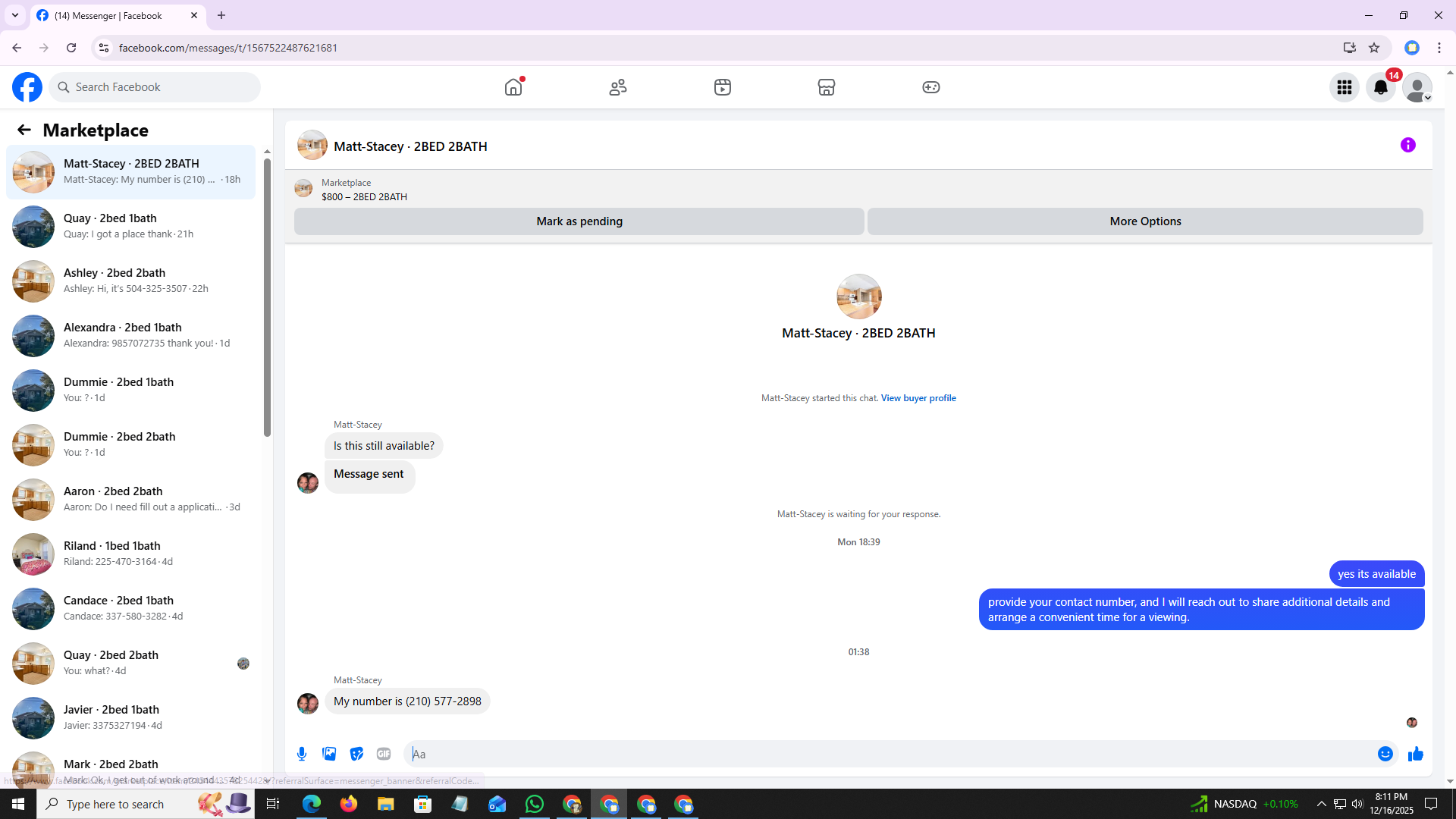Open conversation information purple icon

pos(1408,145)
